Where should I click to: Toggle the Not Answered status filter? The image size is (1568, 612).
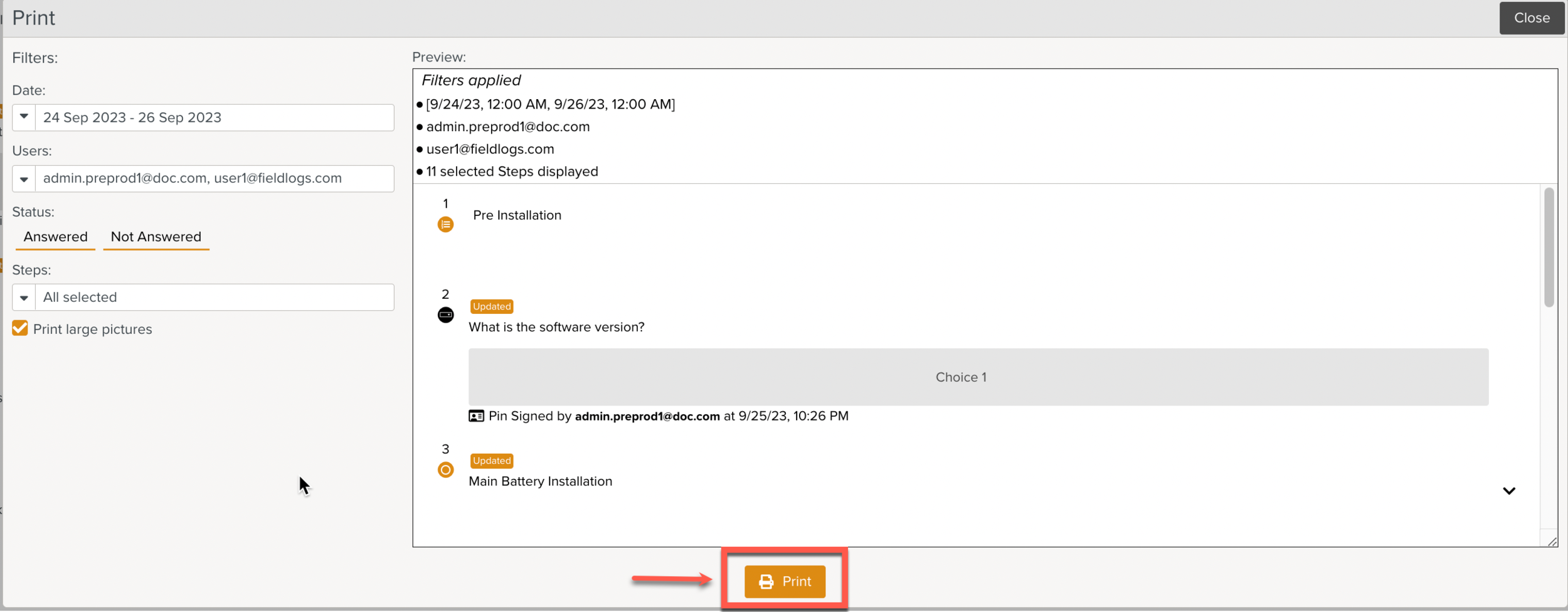(x=156, y=237)
